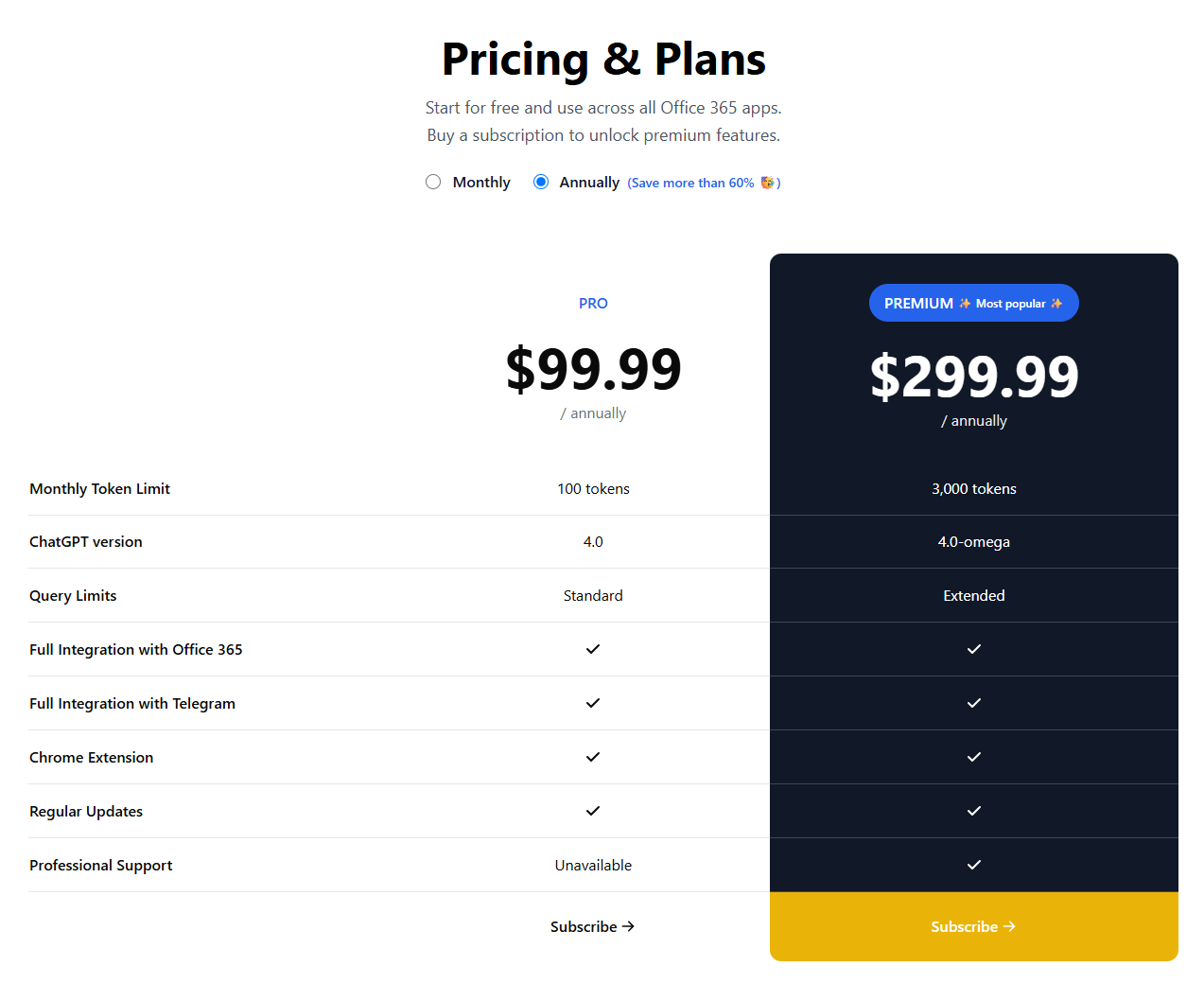
Task: Click the PRO plan Subscribe link
Action: point(592,926)
